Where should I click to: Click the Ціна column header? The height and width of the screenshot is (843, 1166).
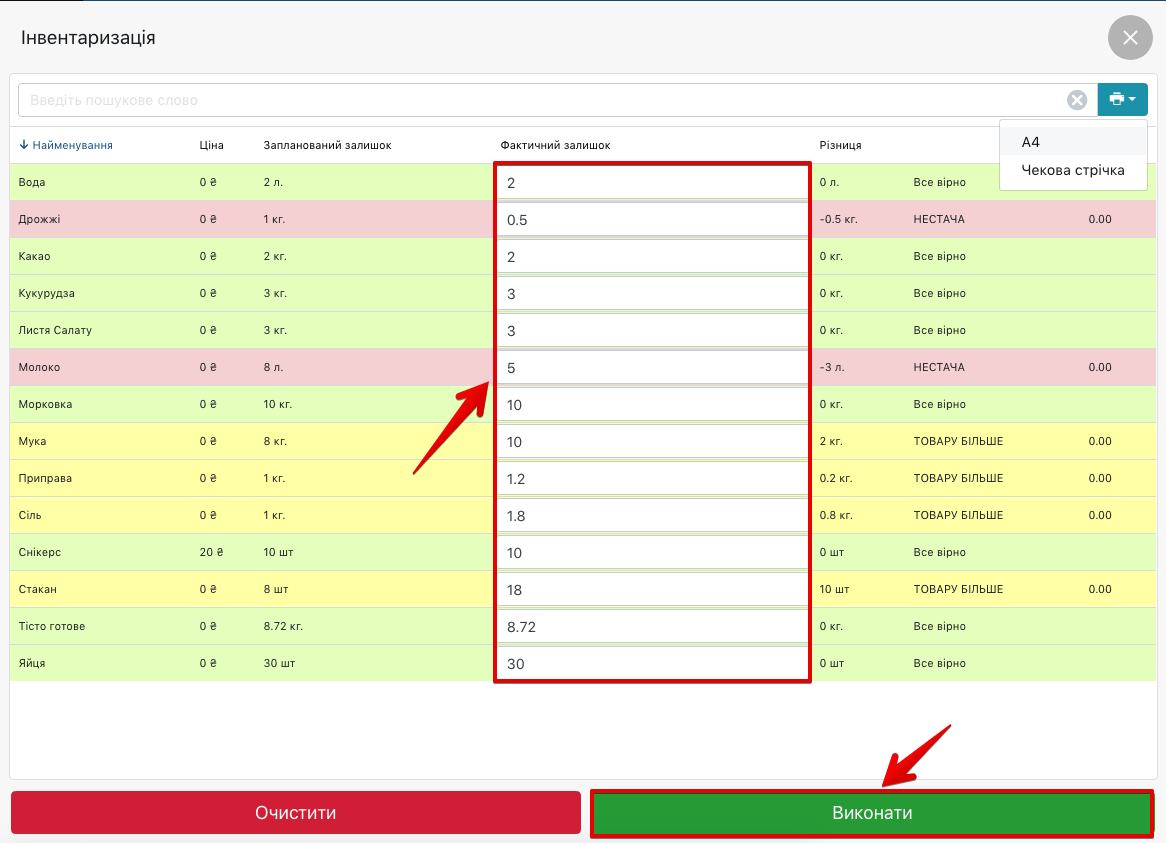[x=211, y=145]
